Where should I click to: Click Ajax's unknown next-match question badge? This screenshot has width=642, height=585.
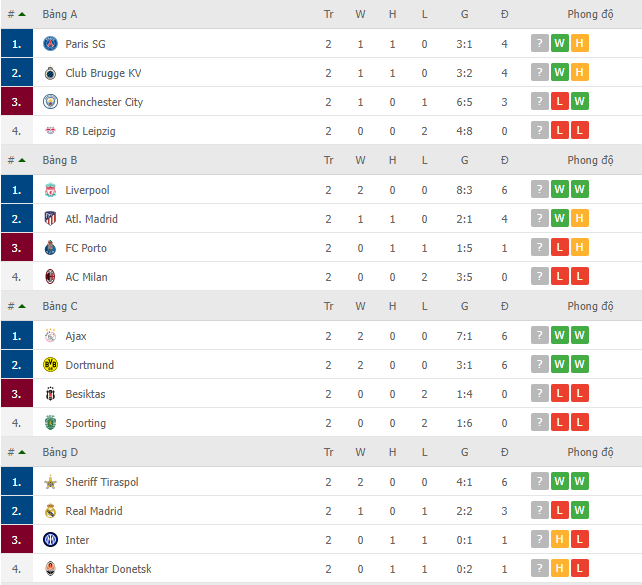[540, 335]
